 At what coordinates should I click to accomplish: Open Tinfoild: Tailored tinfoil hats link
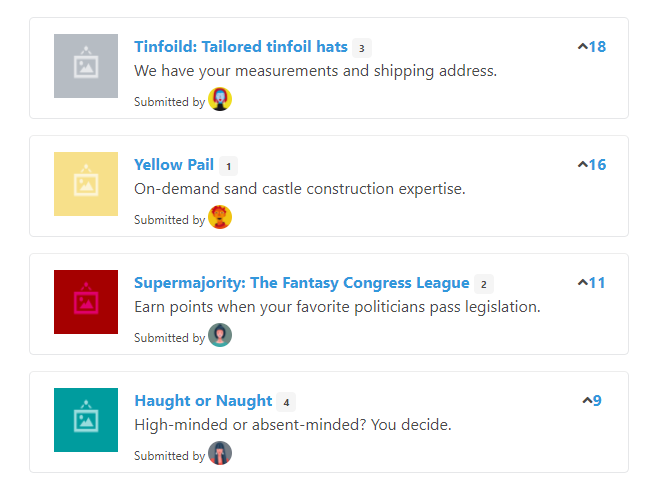(241, 46)
